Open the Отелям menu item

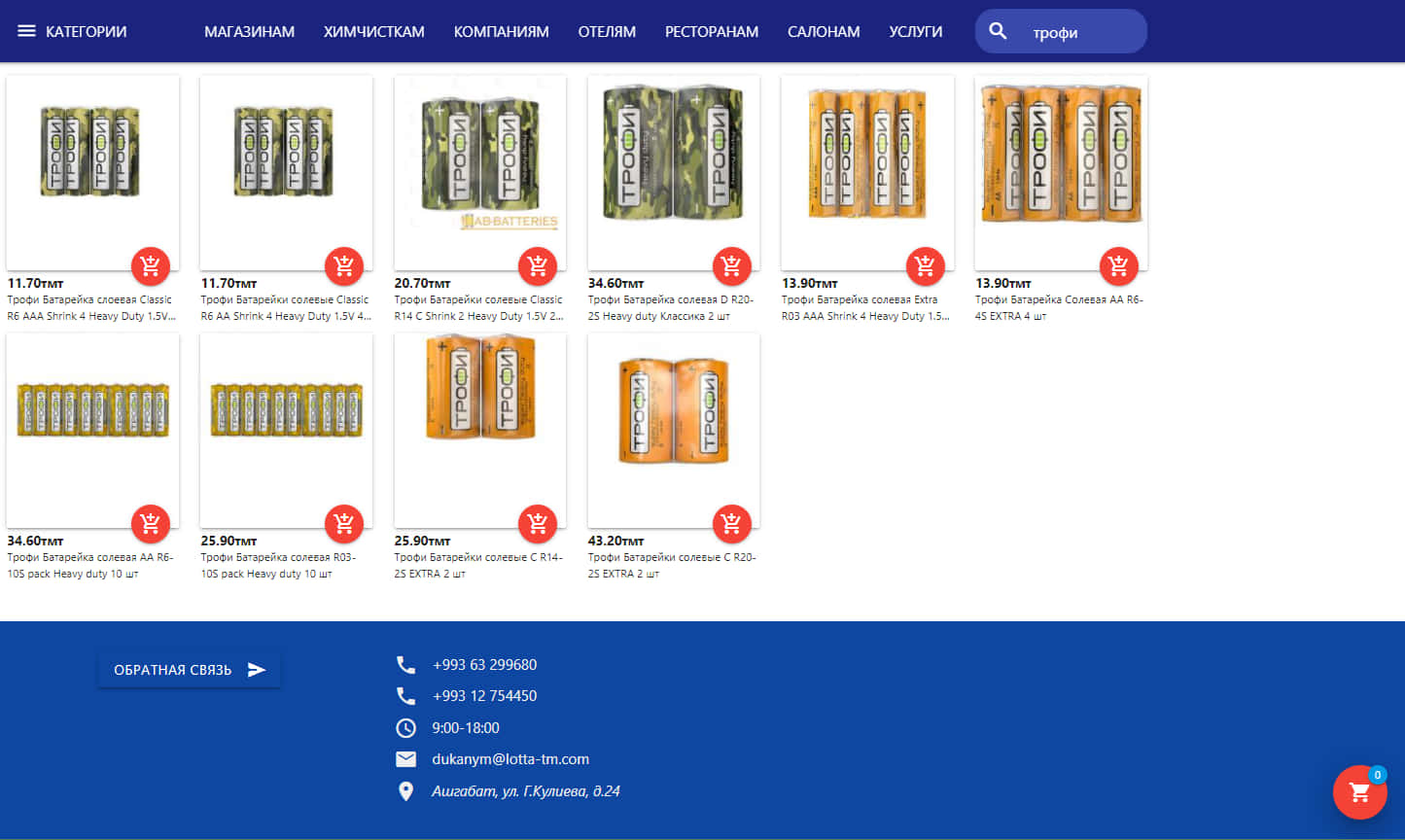[607, 31]
